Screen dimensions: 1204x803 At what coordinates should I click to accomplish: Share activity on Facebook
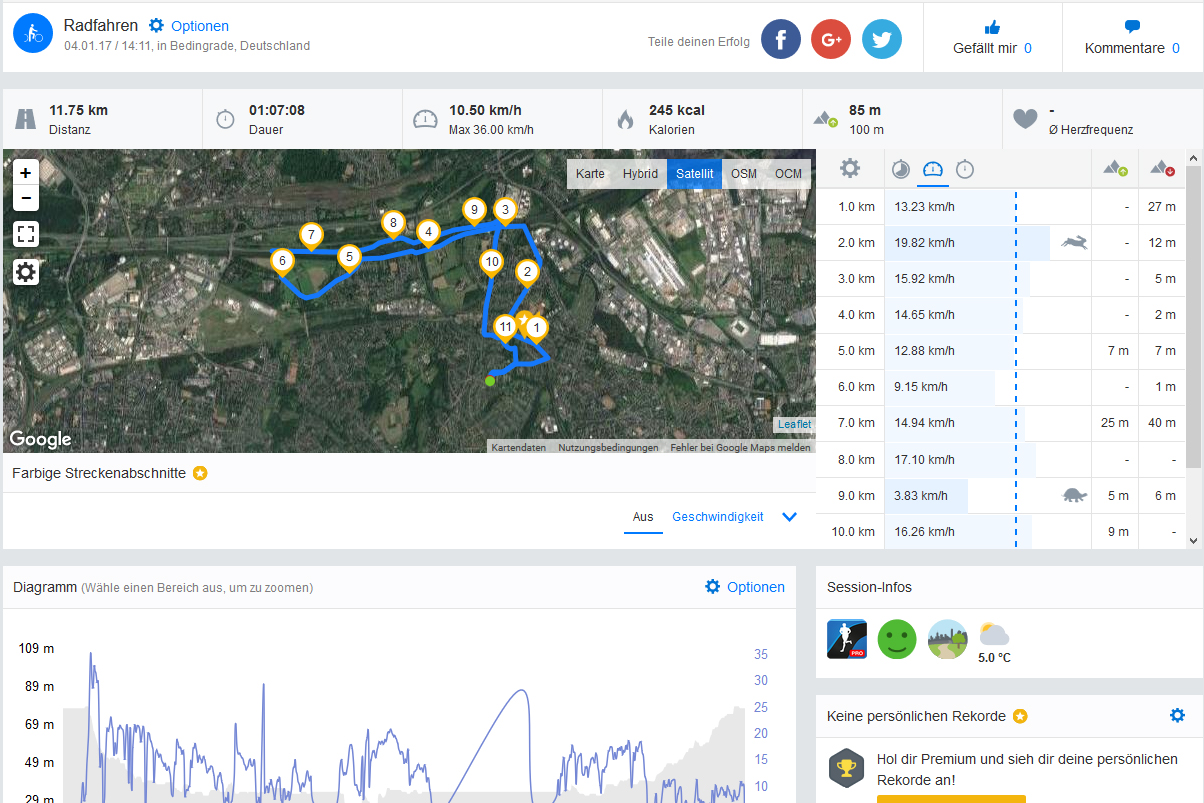781,40
